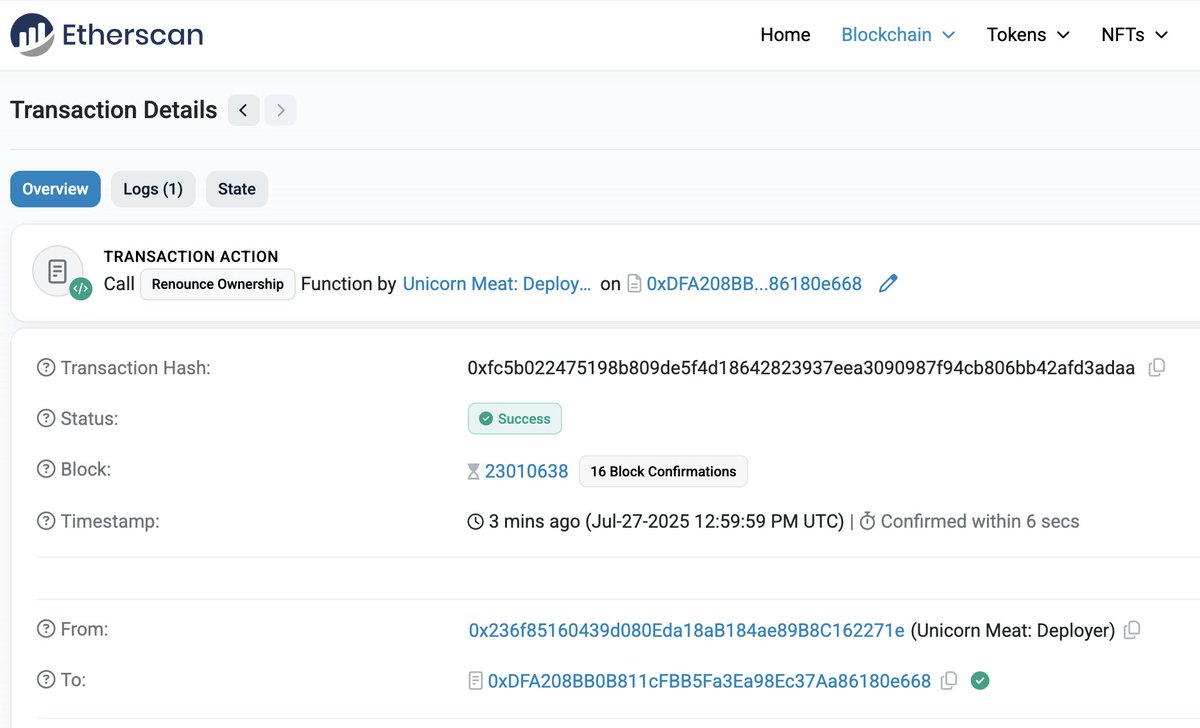Open the From address 0x236f85160439d080...

tap(687, 630)
